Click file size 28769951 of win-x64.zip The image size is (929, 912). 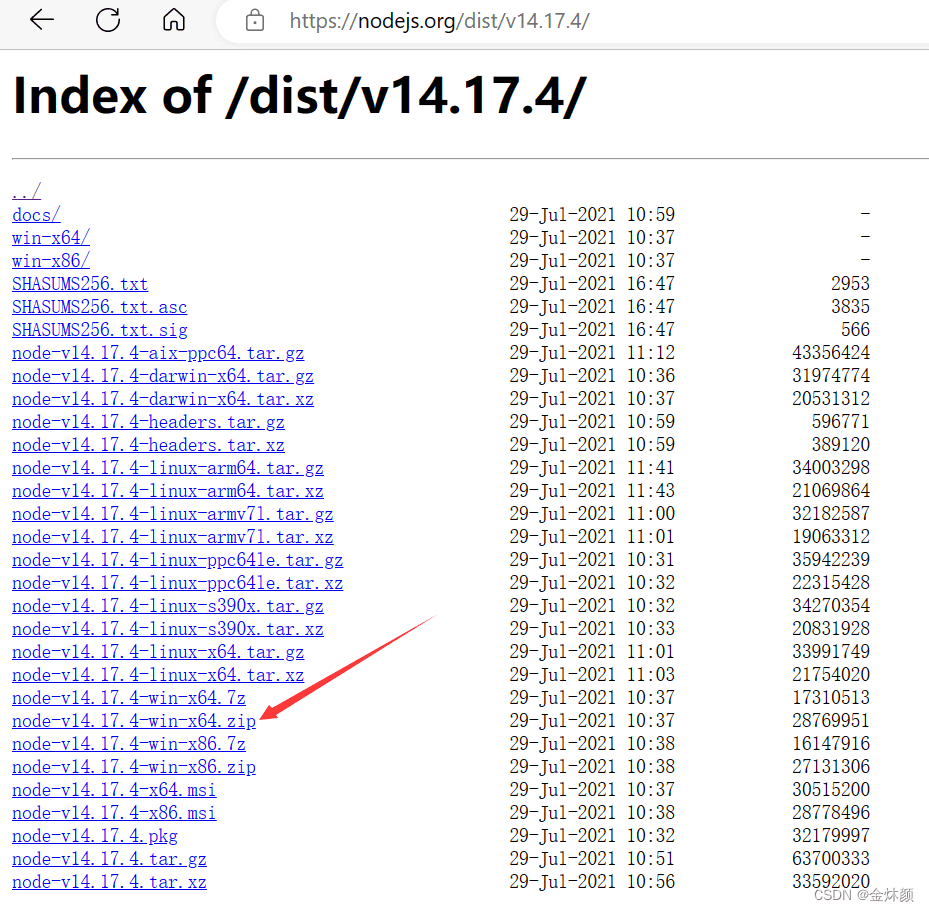(x=831, y=721)
